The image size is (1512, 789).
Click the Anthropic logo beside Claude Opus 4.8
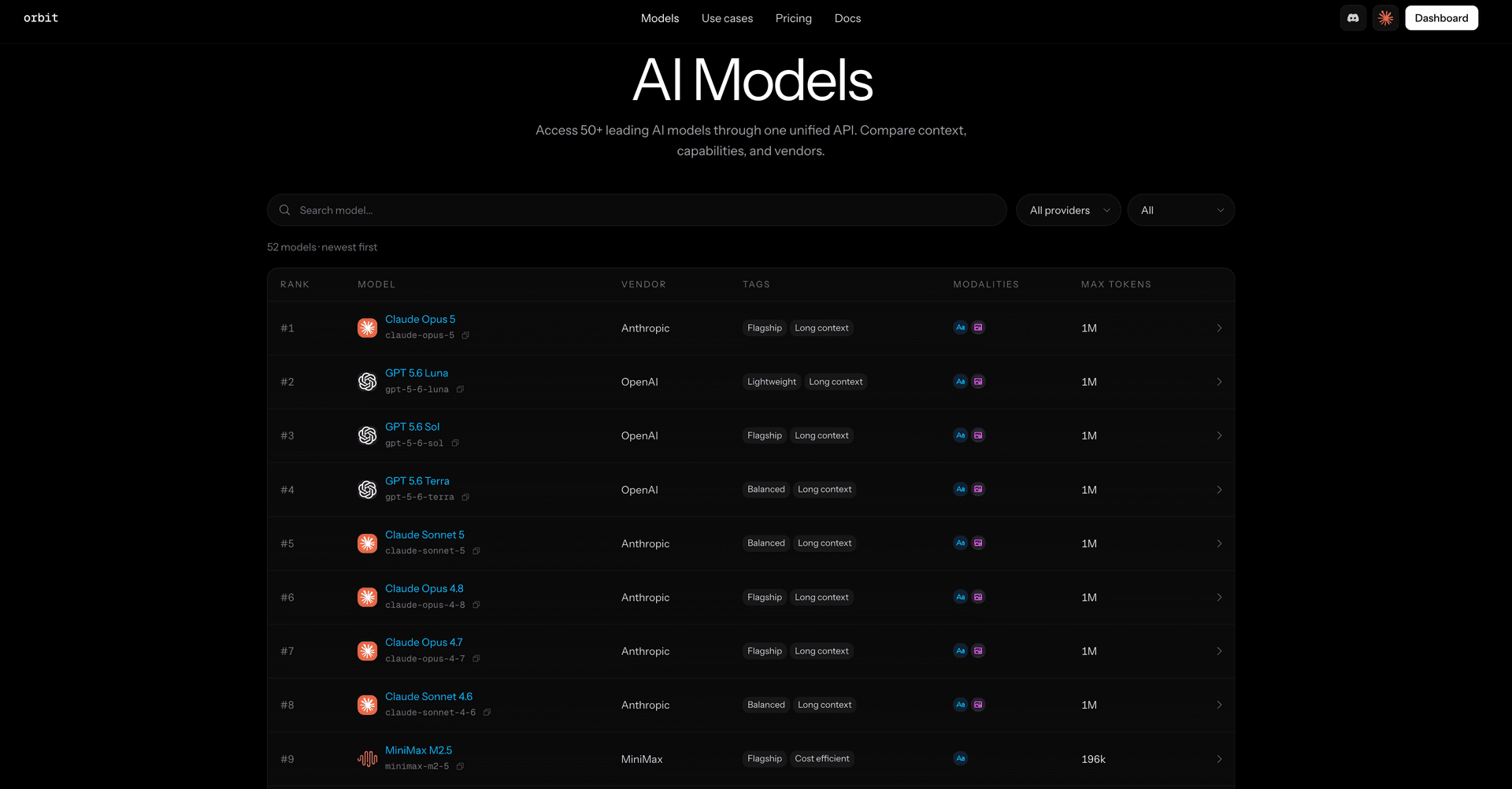(x=367, y=598)
